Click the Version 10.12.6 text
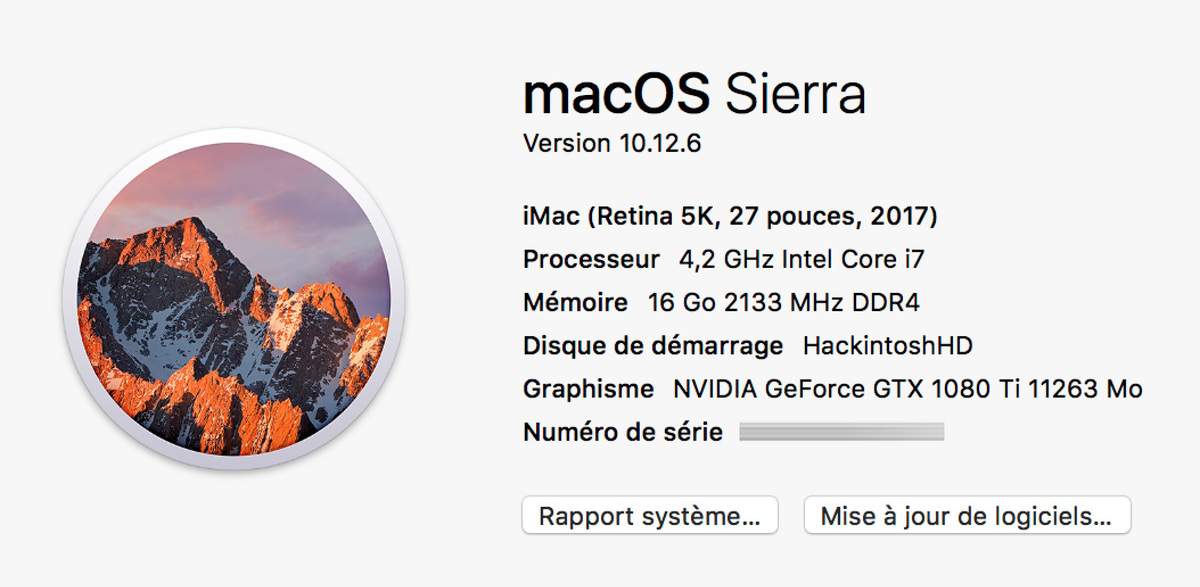This screenshot has height=587, width=1200. (612, 144)
